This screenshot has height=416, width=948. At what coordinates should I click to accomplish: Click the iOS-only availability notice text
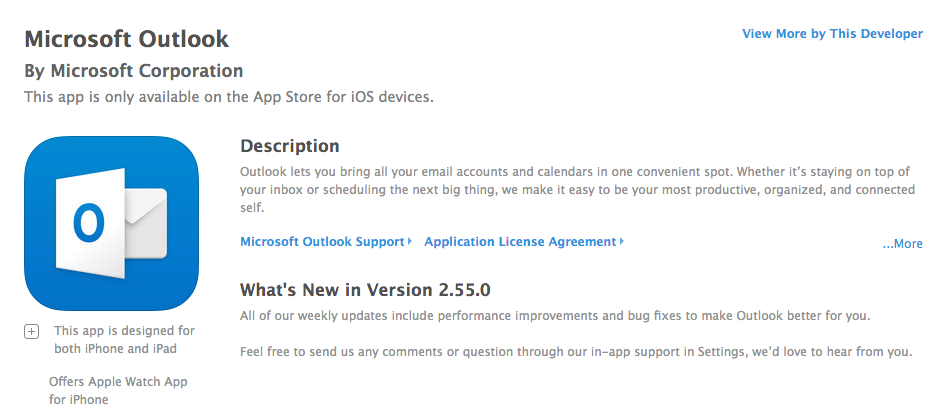pos(229,97)
